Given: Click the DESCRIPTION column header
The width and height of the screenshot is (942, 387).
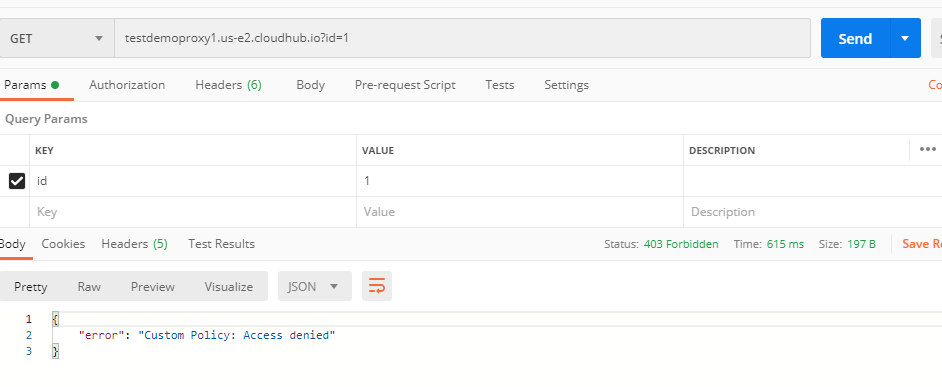Looking at the screenshot, I should pyautogui.click(x=722, y=150).
